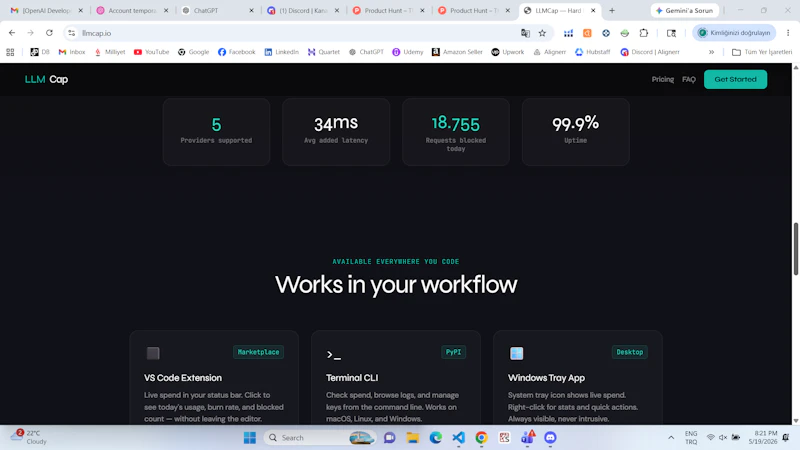This screenshot has width=800, height=450.
Task: Click the VS Code Extension title
Action: click(x=183, y=378)
